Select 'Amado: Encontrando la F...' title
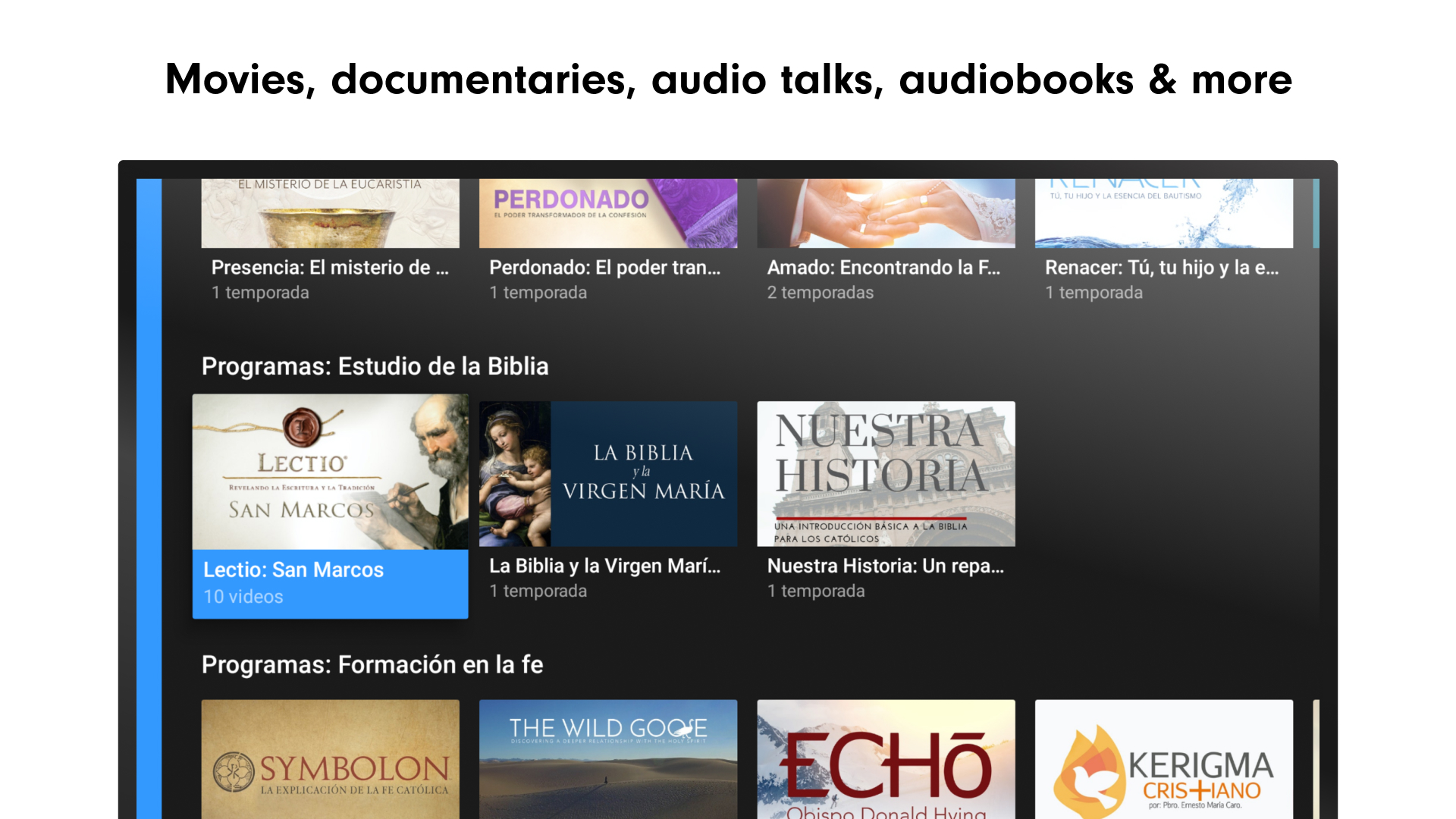 [x=883, y=268]
